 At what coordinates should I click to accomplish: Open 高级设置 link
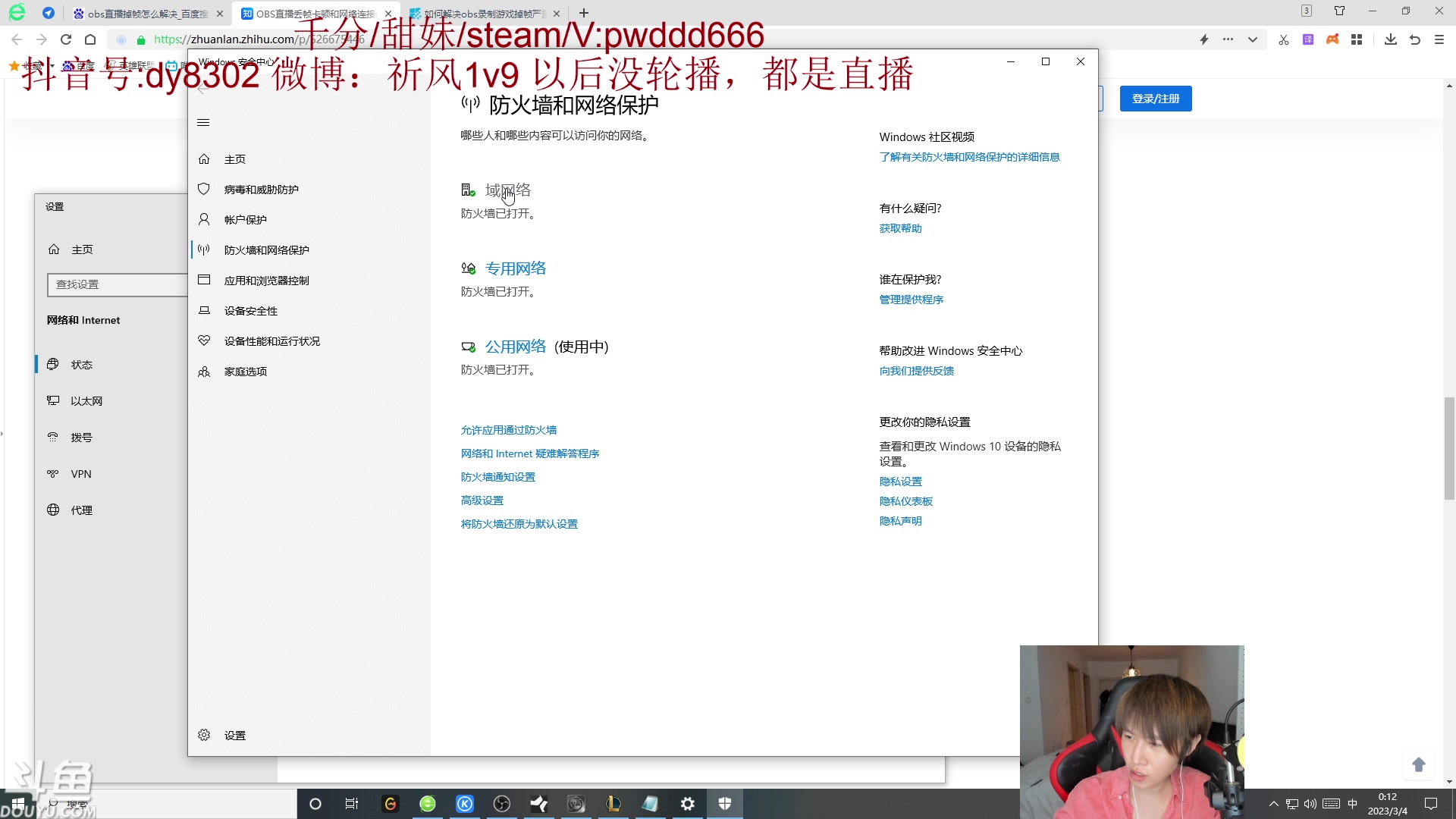pyautogui.click(x=482, y=500)
